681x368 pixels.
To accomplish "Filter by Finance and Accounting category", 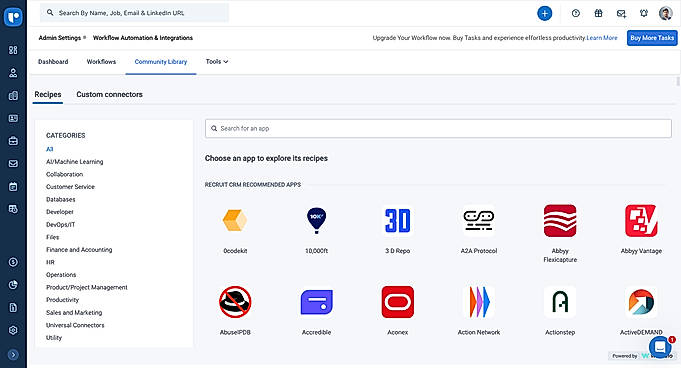I will pyautogui.click(x=79, y=250).
